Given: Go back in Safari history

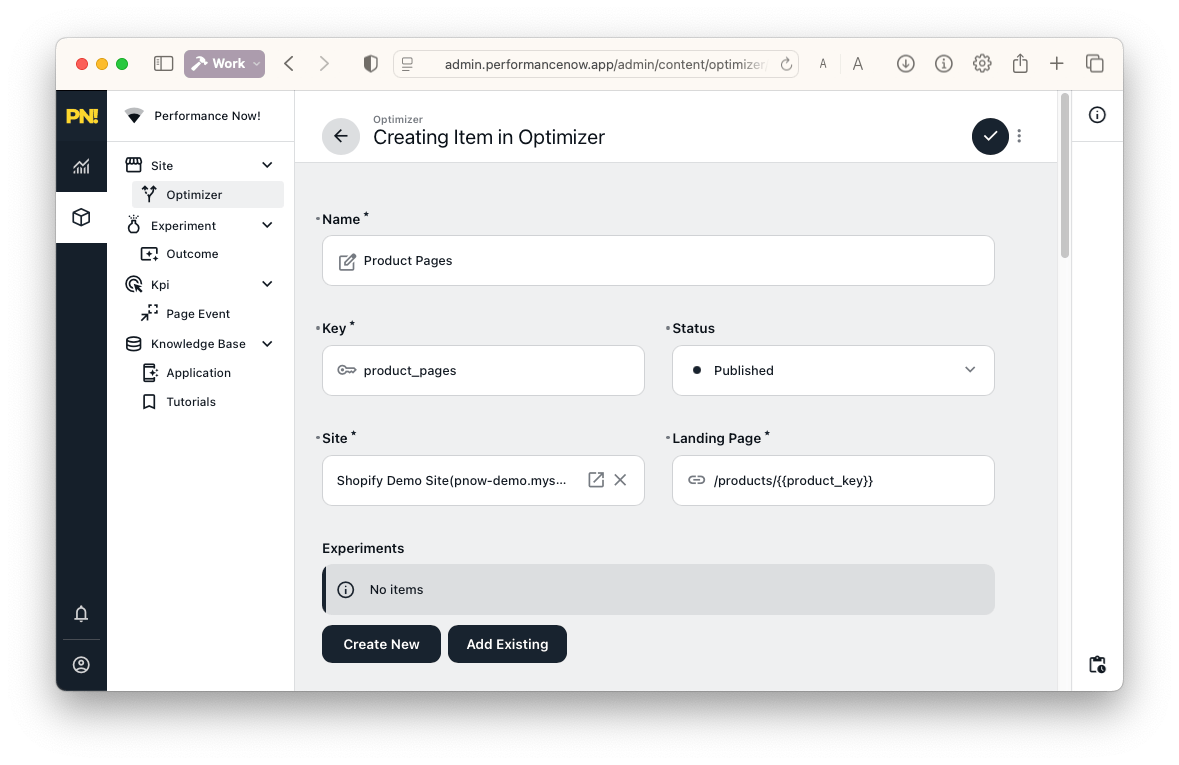Looking at the screenshot, I should pos(289,64).
